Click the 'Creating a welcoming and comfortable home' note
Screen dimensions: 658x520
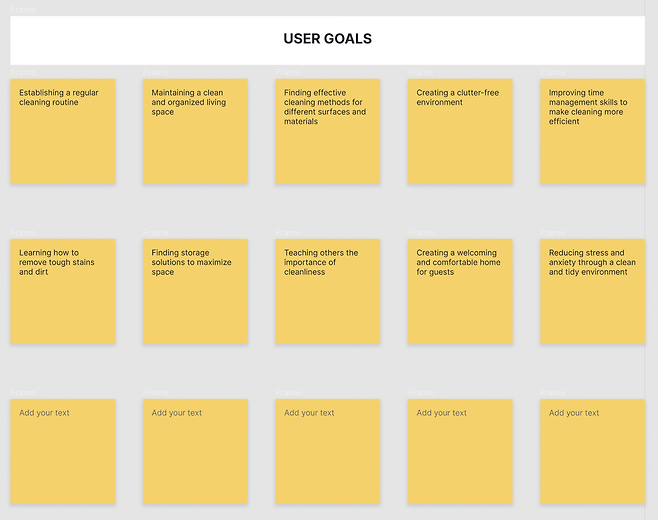pos(460,291)
